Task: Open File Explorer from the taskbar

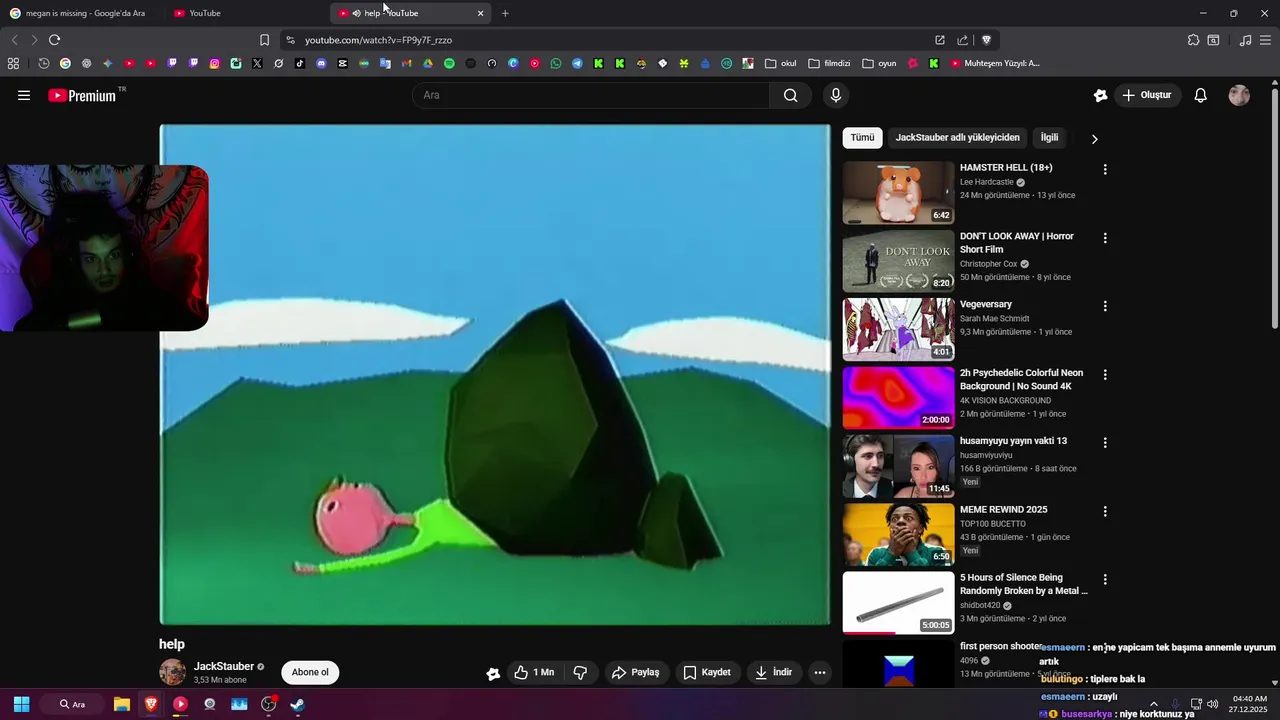Action: (121, 704)
